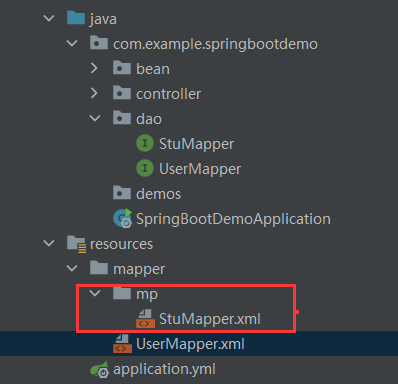398x384 pixels.
Task: Collapse the mp folder
Action: point(95,293)
